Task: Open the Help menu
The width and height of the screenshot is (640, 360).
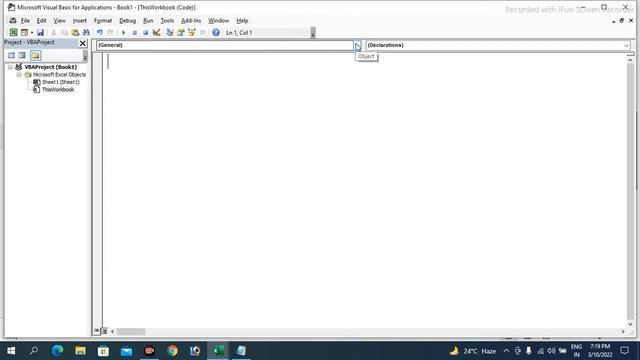Action: click(x=242, y=20)
